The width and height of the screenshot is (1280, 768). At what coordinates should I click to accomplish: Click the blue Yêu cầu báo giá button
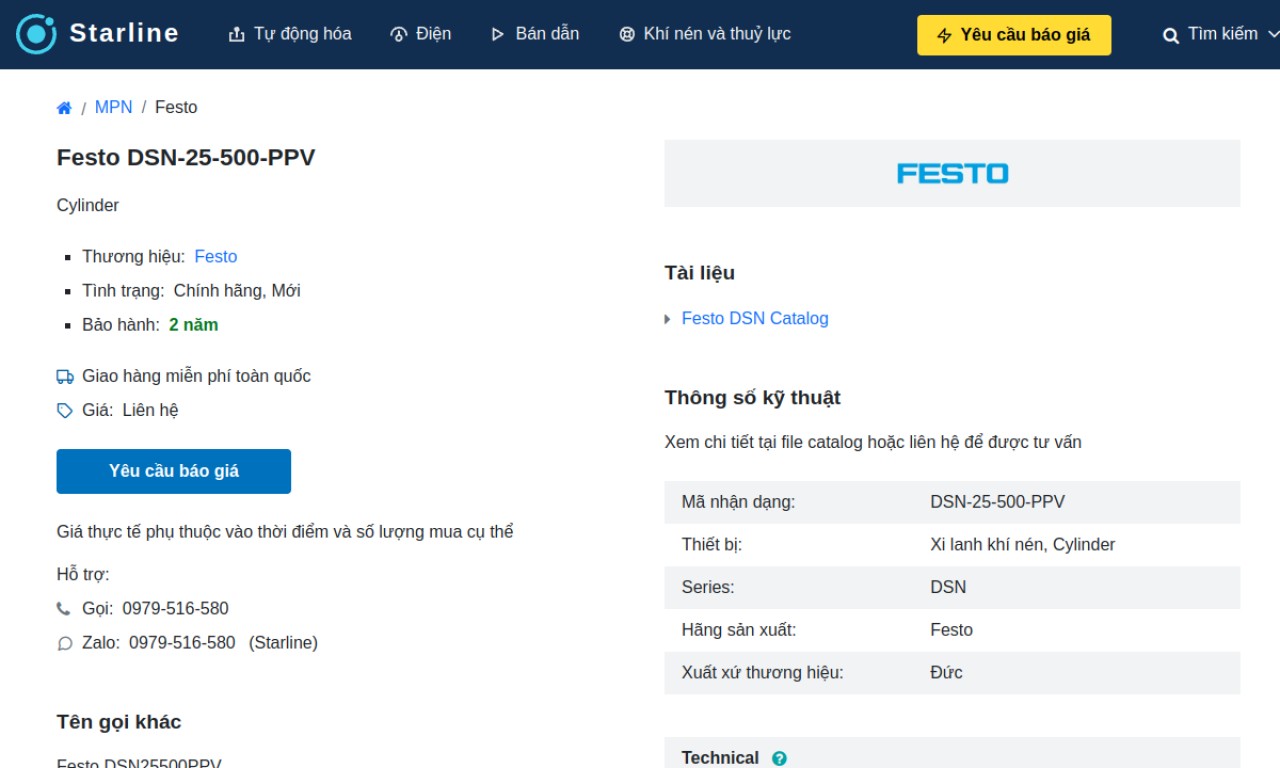click(174, 471)
